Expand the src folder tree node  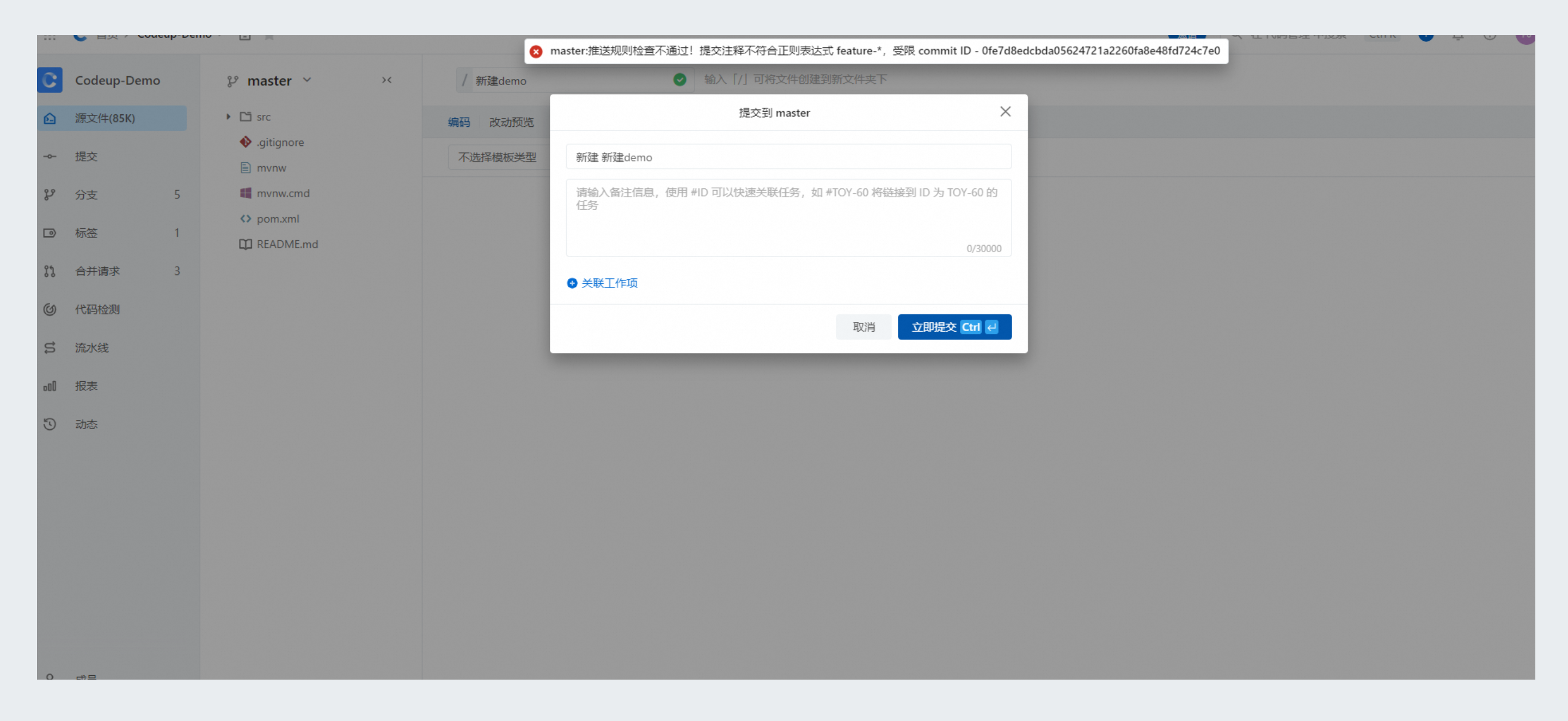coord(228,117)
